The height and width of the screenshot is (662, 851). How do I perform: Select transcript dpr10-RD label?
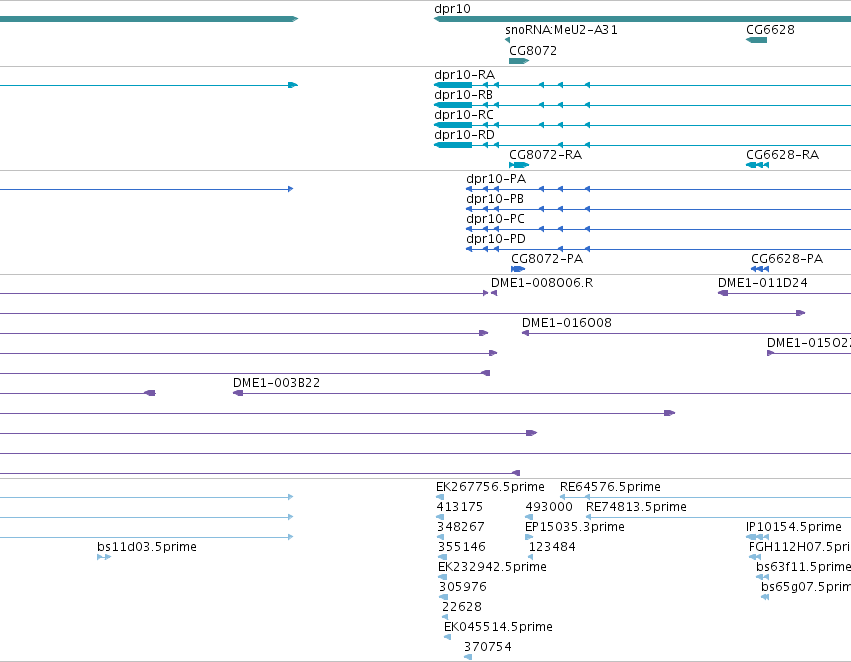(465, 135)
